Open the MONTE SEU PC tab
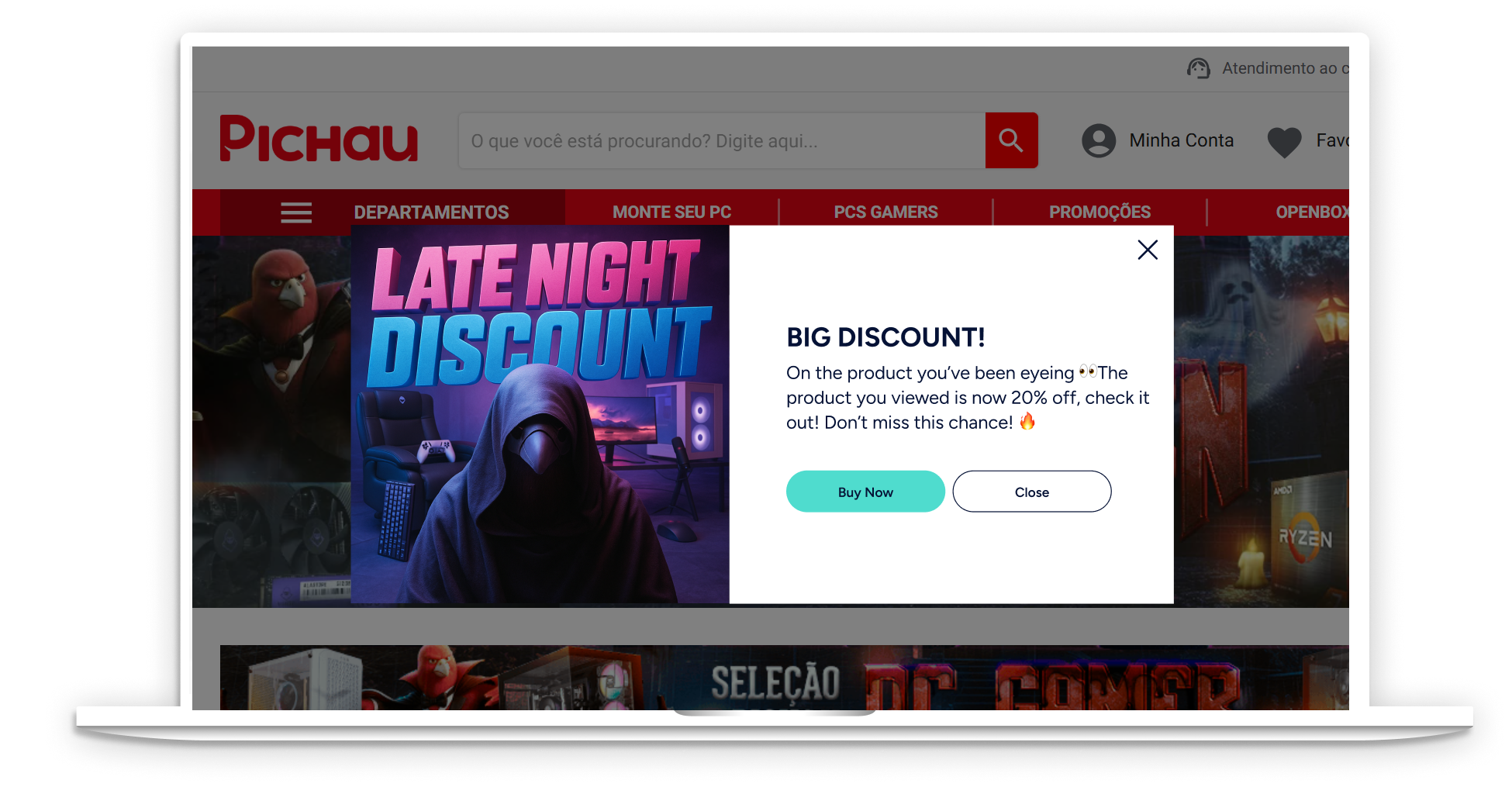 [x=671, y=212]
